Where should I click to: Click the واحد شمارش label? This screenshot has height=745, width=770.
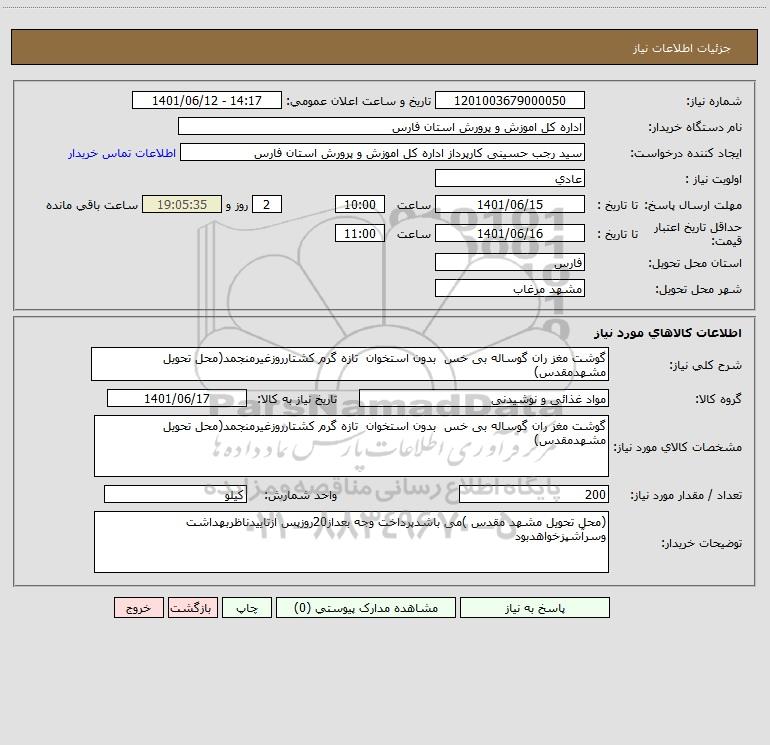point(301,496)
